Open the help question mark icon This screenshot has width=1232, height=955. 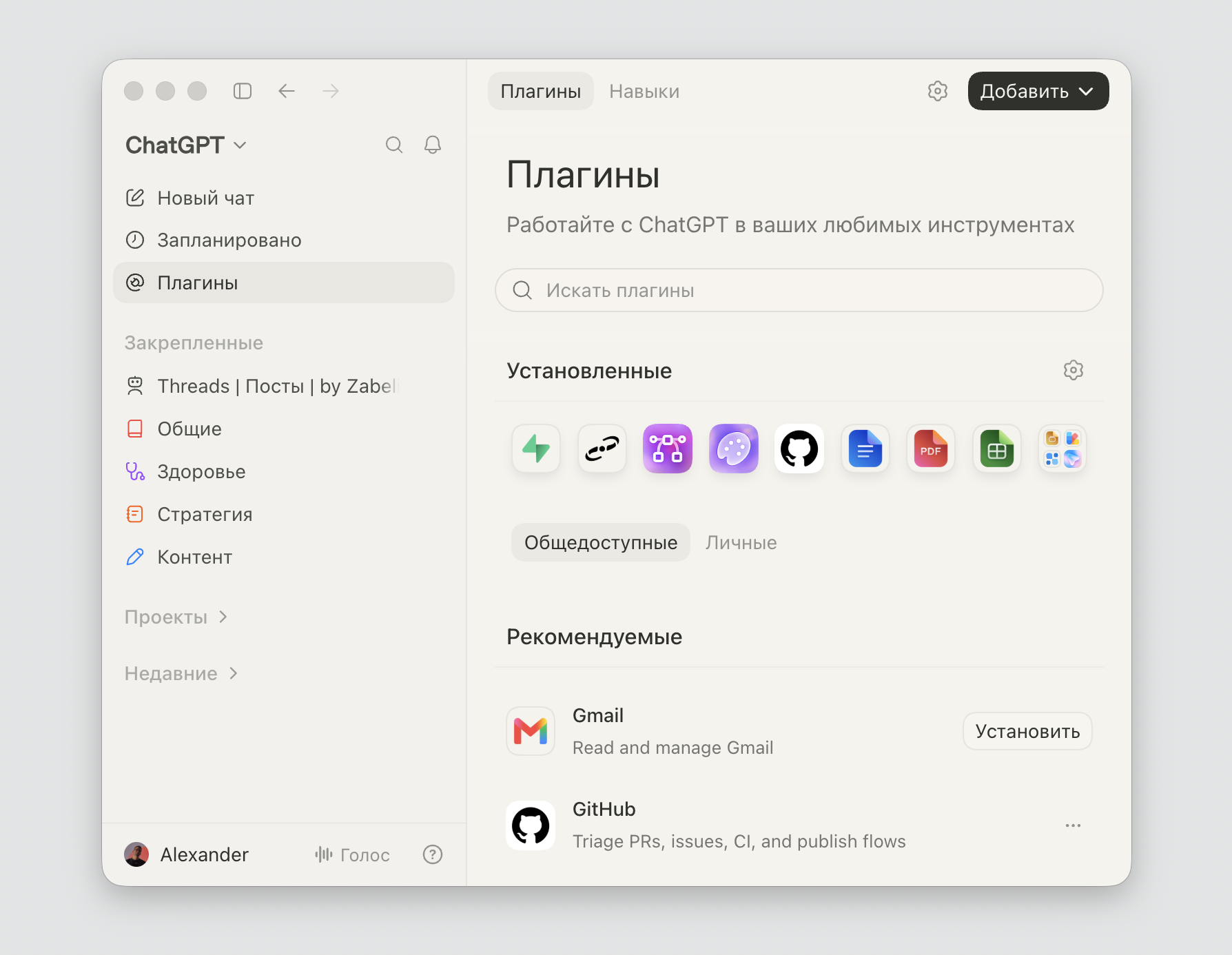(433, 854)
